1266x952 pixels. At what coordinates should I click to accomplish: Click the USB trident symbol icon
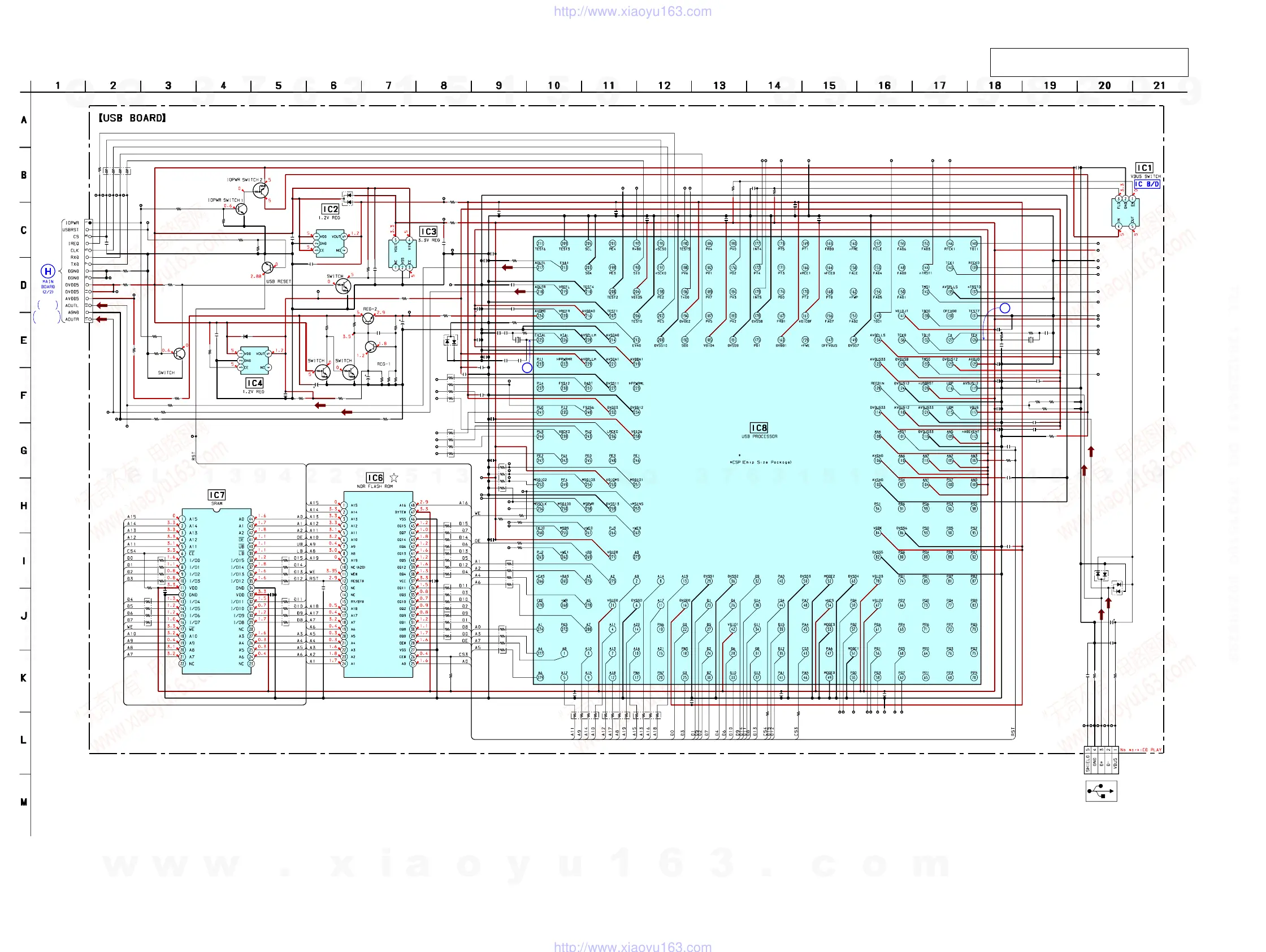1100,791
